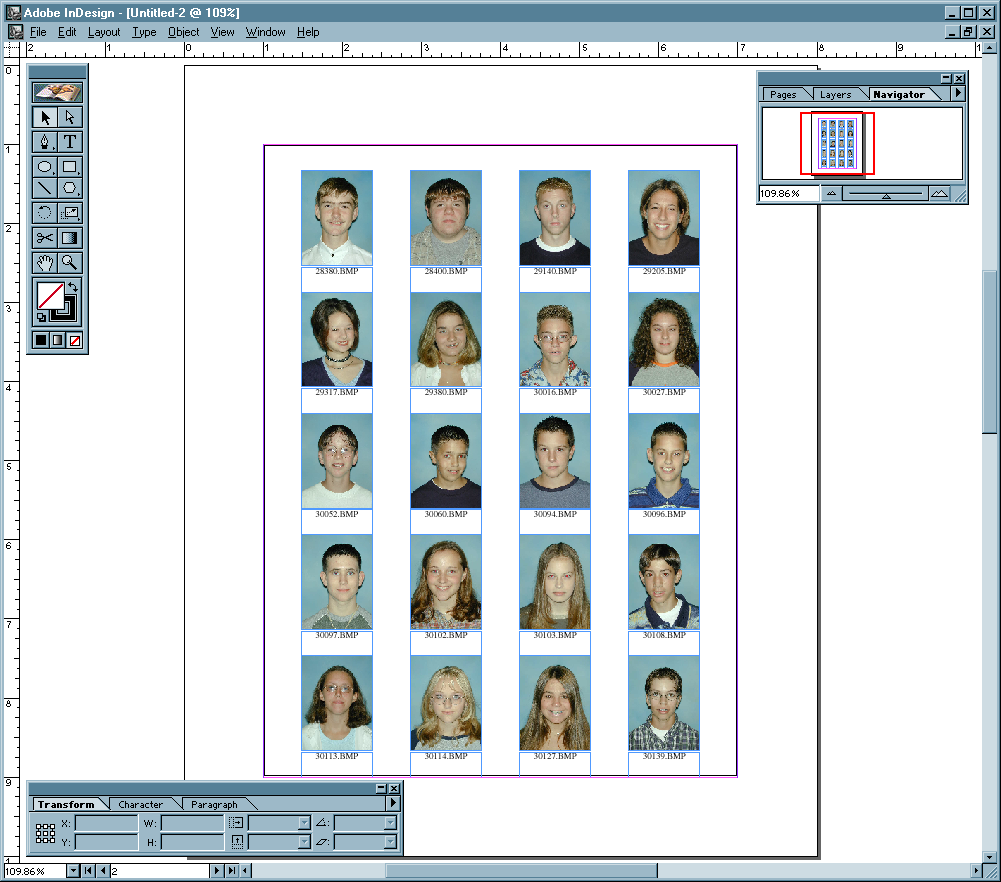Click the Navigator zoom out small mountains button

click(831, 193)
